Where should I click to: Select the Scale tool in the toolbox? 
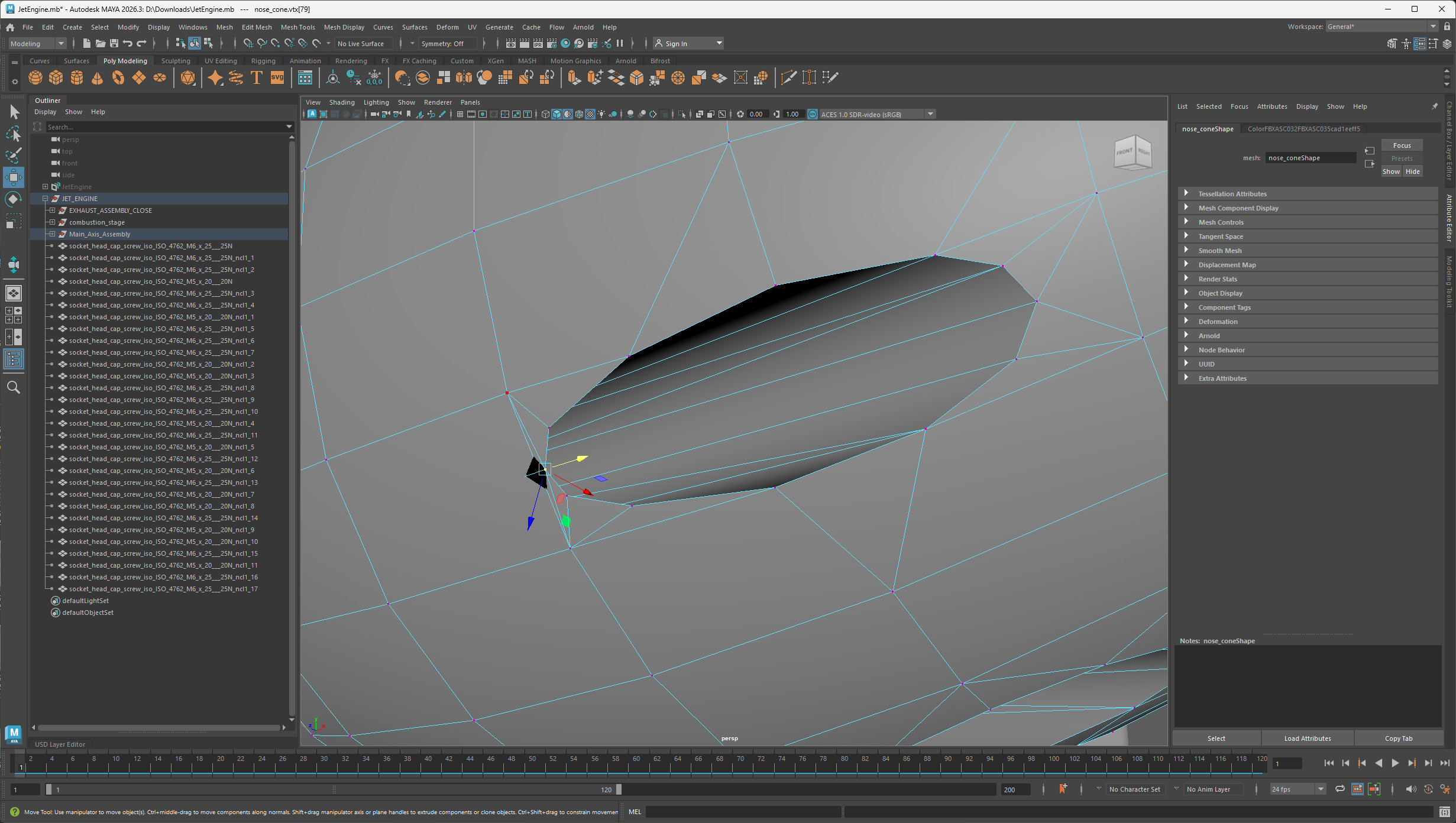tap(13, 221)
